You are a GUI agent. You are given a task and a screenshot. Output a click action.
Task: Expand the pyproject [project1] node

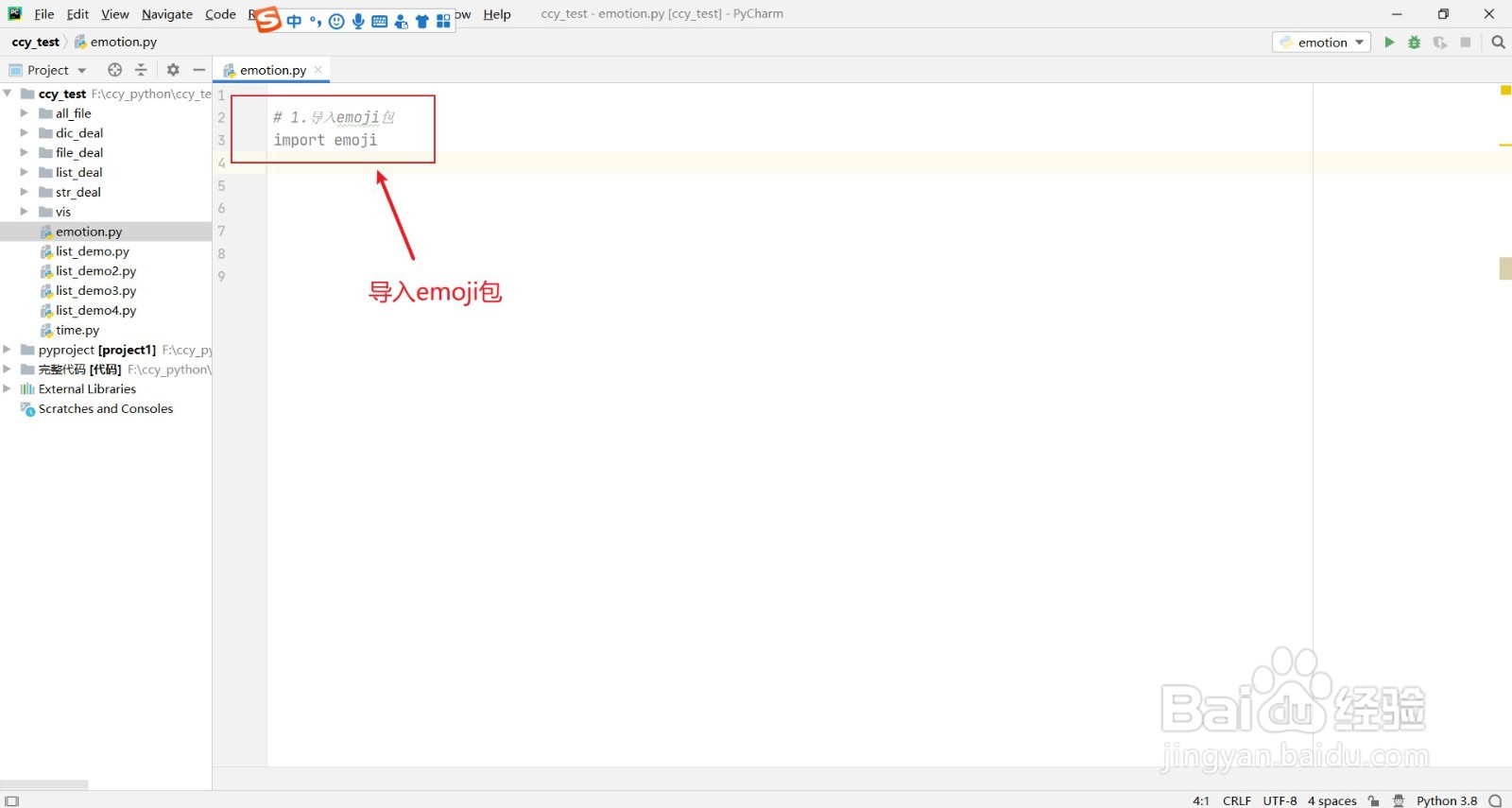coord(8,350)
